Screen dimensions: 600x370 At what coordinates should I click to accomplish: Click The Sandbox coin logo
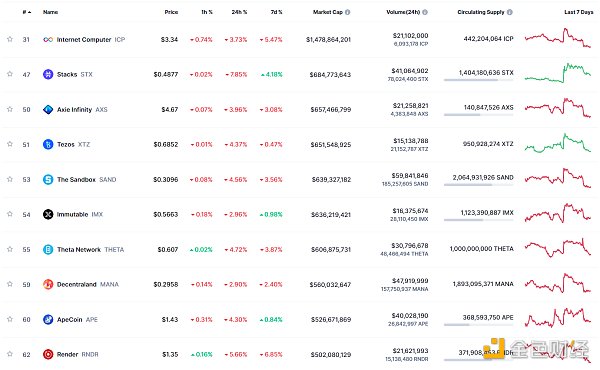48,179
